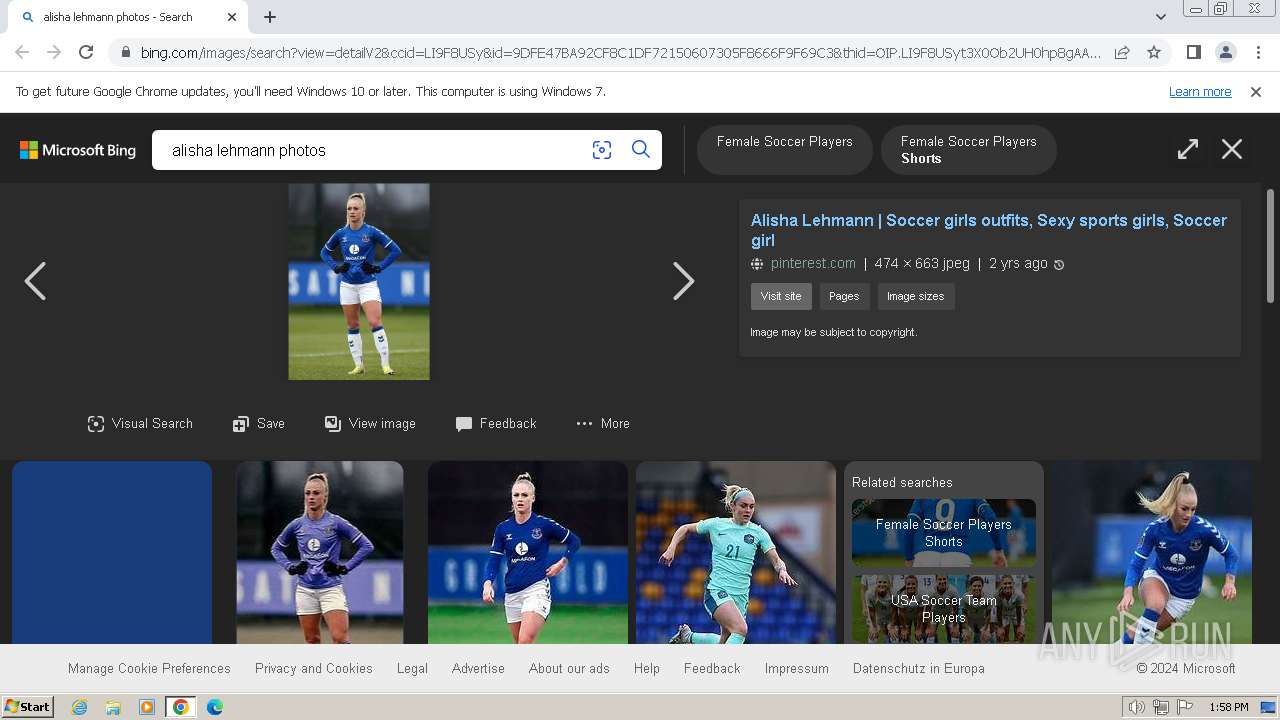
Task: Toggle the Chrome side panel
Action: (1193, 52)
